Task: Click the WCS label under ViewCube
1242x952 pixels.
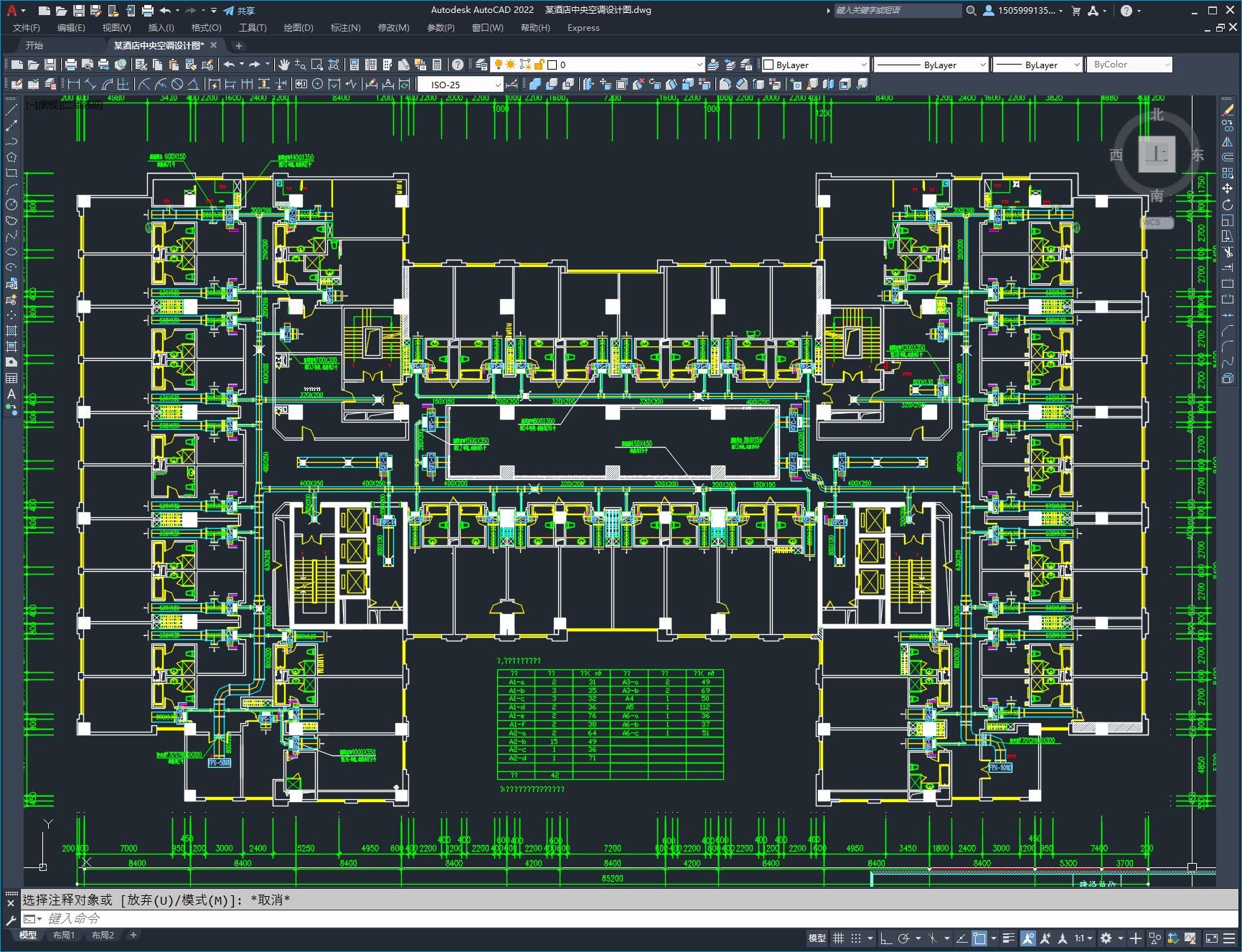Action: tap(1155, 222)
